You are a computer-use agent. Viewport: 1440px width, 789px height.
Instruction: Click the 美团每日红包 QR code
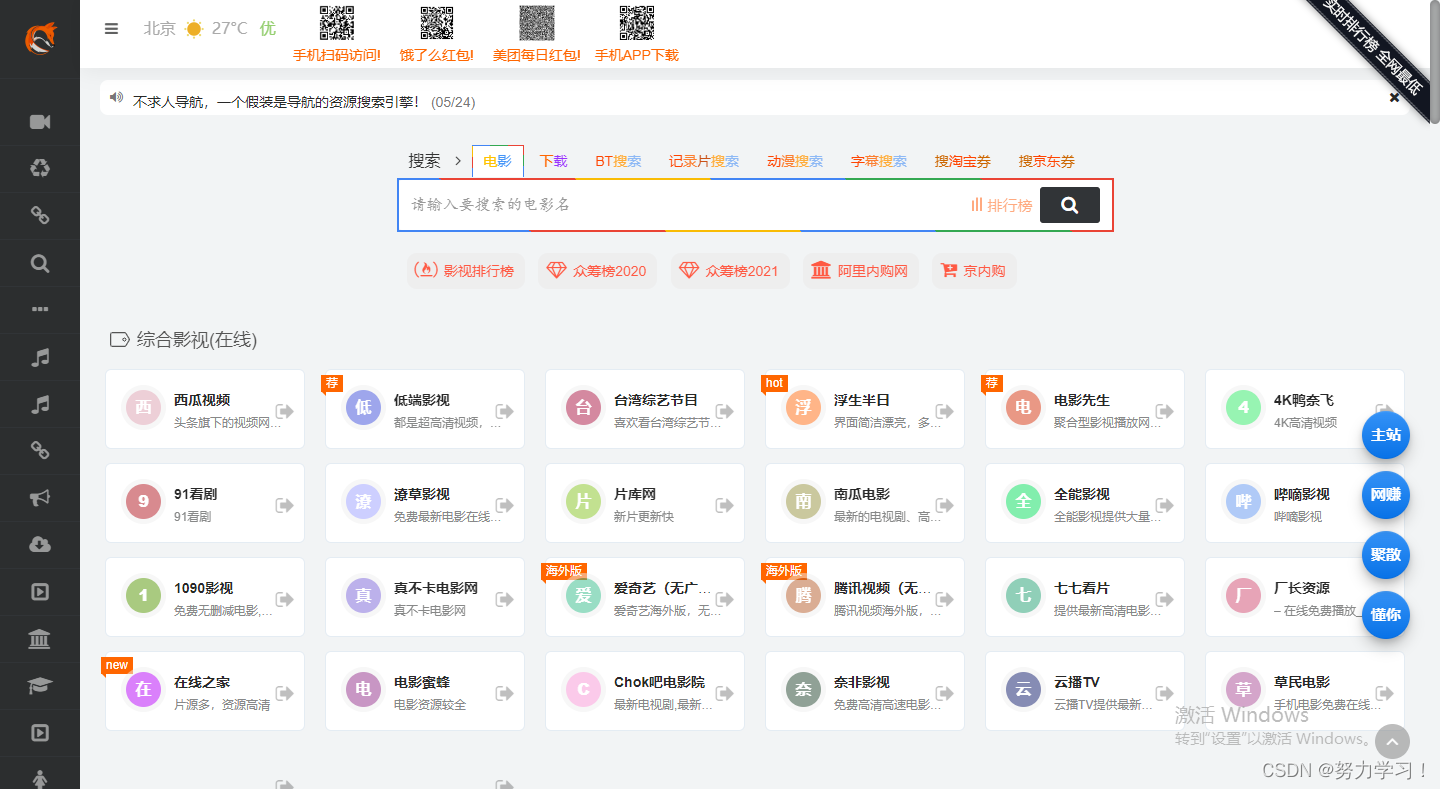click(x=537, y=23)
